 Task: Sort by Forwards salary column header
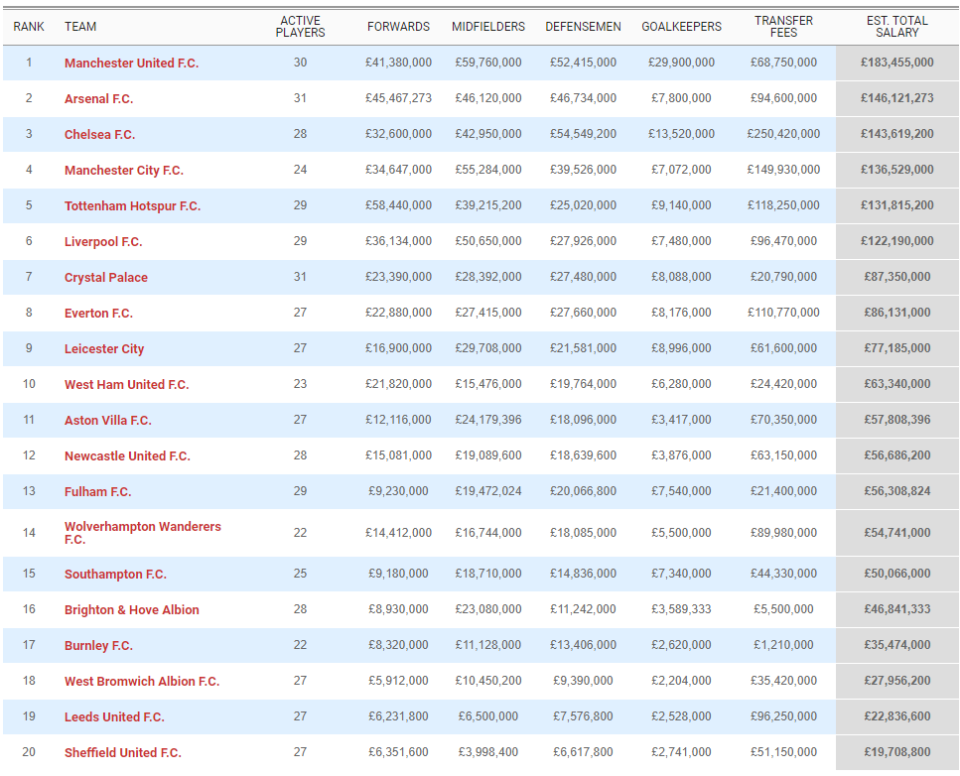pyautogui.click(x=398, y=27)
